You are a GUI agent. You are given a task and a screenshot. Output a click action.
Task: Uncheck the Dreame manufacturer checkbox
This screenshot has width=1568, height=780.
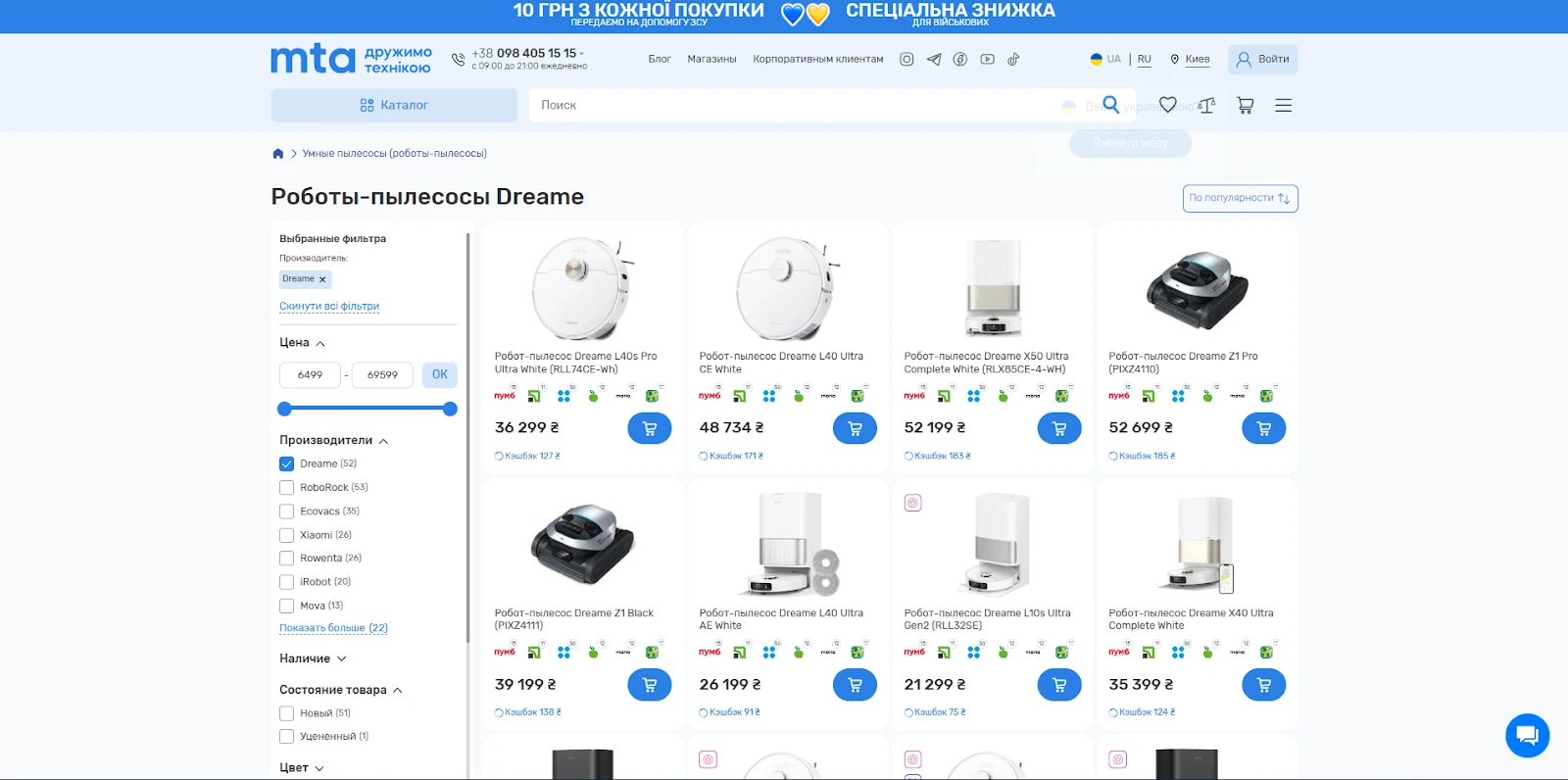click(x=286, y=463)
